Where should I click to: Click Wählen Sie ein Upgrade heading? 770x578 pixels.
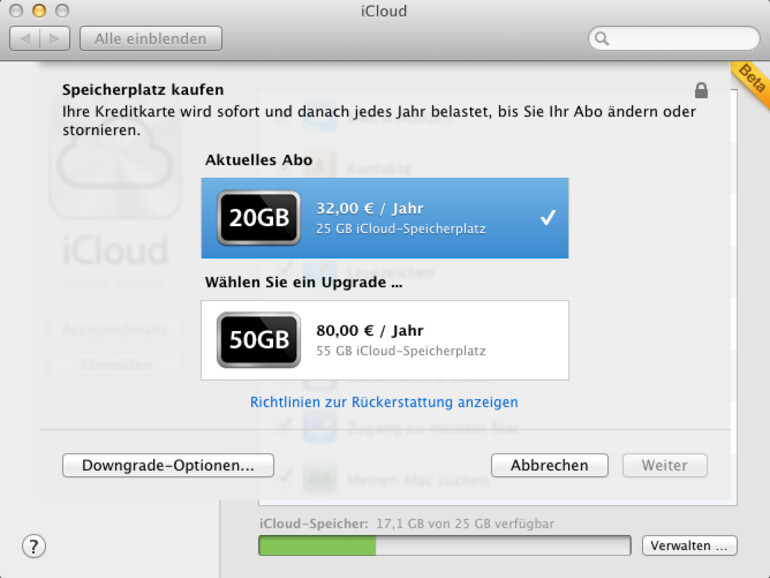pos(303,282)
